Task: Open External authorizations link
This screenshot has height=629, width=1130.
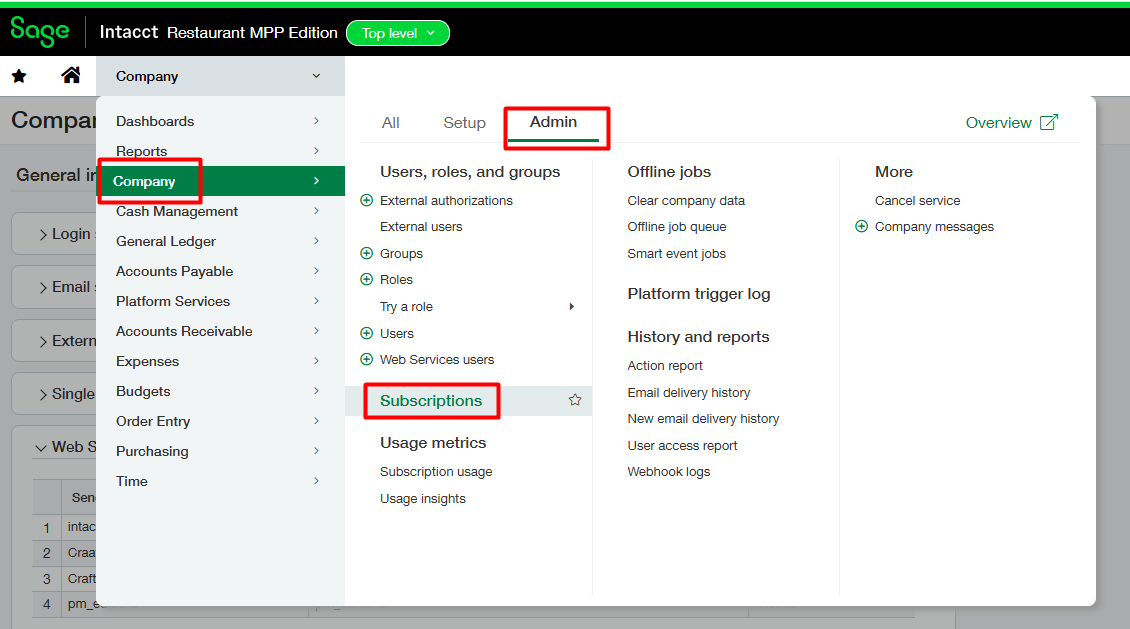Action: (x=446, y=200)
